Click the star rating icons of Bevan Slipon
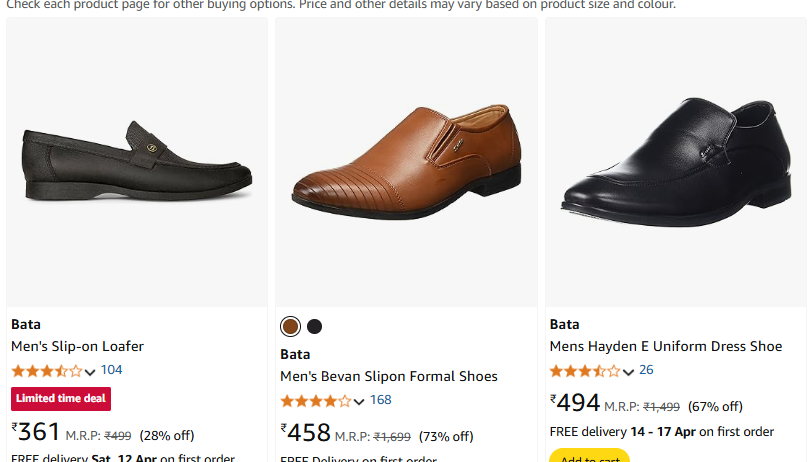This screenshot has height=462, width=809. 316,401
